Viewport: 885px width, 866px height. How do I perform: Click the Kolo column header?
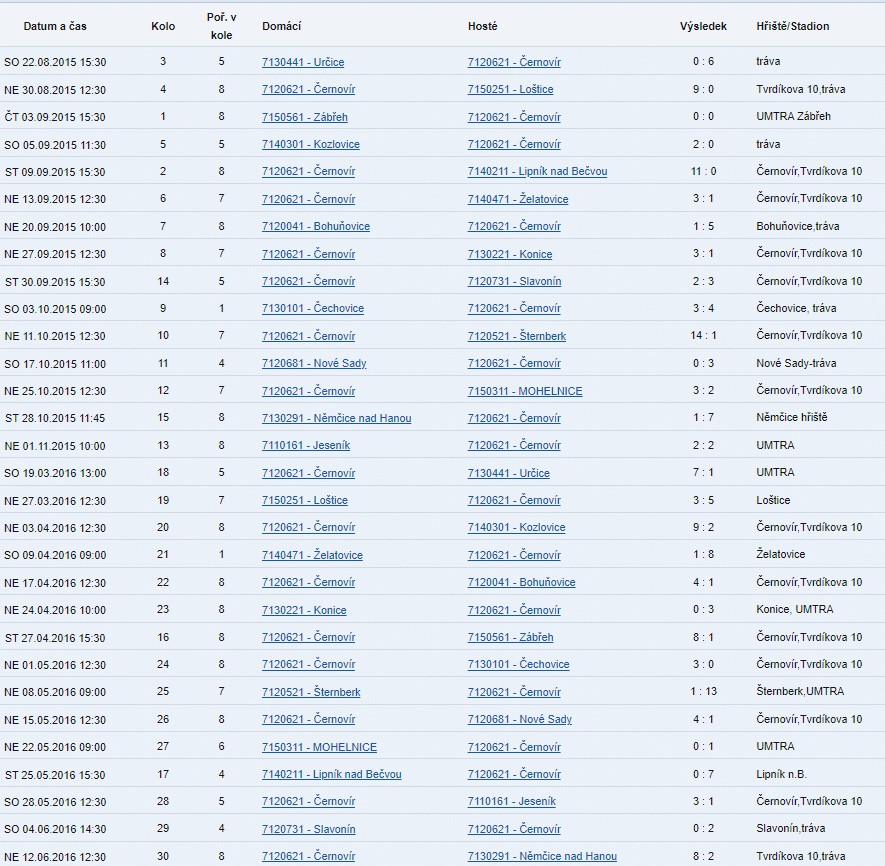[x=163, y=26]
